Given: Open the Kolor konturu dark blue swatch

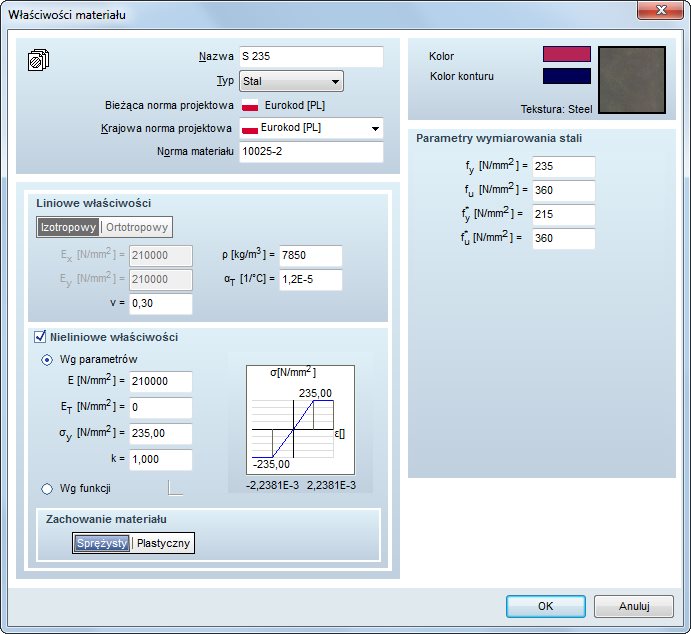Looking at the screenshot, I should click(566, 76).
